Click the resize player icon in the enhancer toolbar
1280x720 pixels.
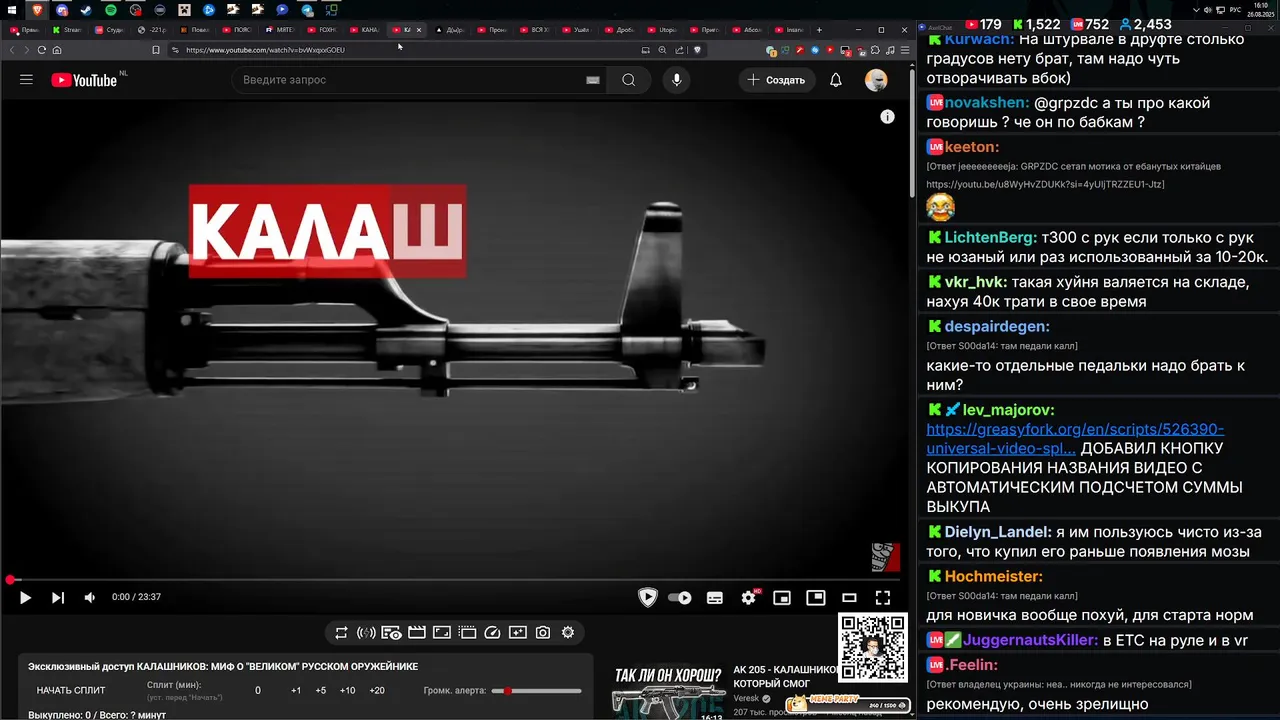click(x=442, y=632)
